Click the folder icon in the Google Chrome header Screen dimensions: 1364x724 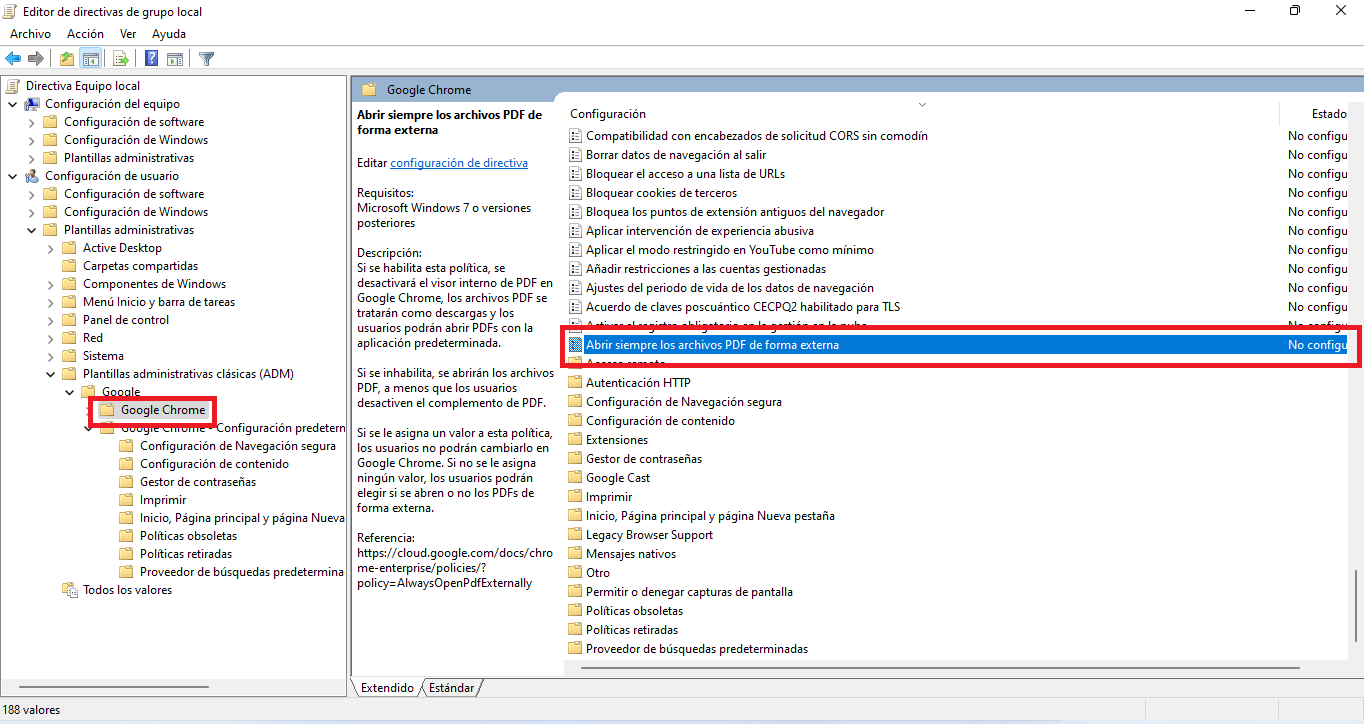[369, 90]
